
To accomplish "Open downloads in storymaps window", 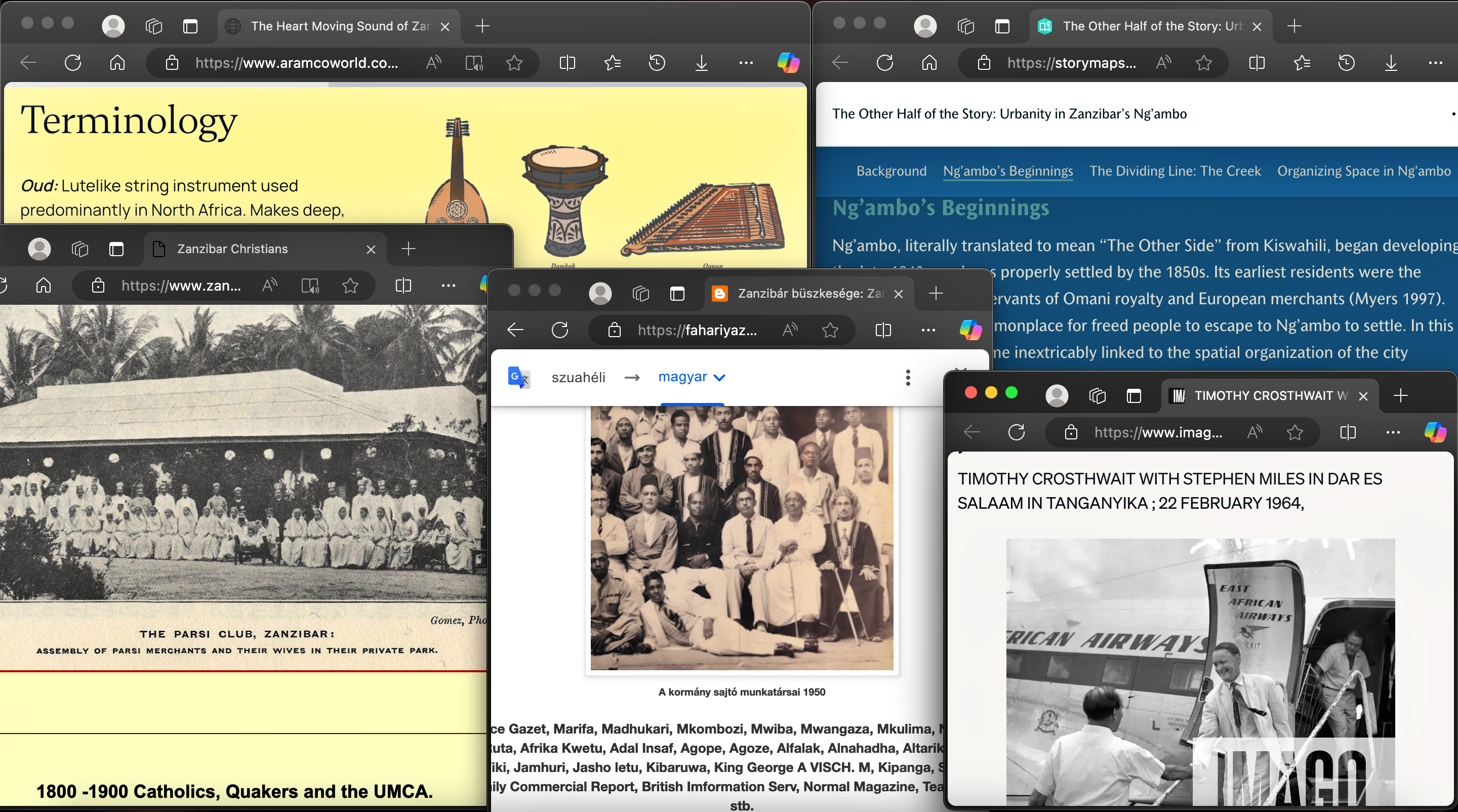I will pyautogui.click(x=1391, y=62).
